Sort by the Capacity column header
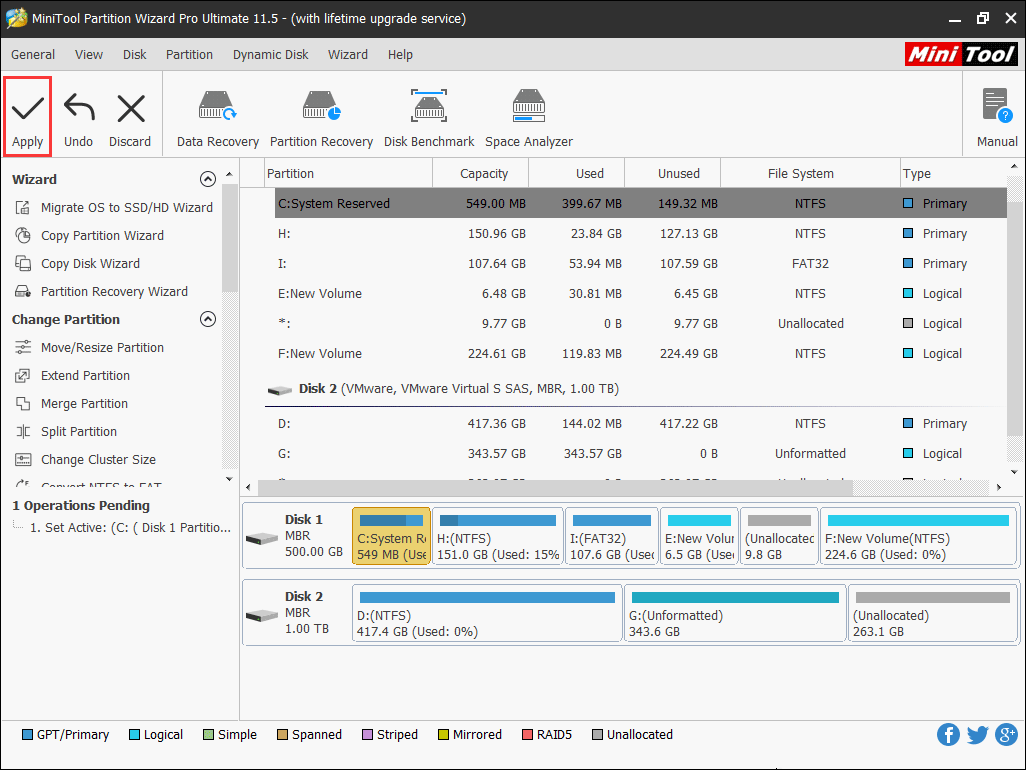 click(x=480, y=173)
